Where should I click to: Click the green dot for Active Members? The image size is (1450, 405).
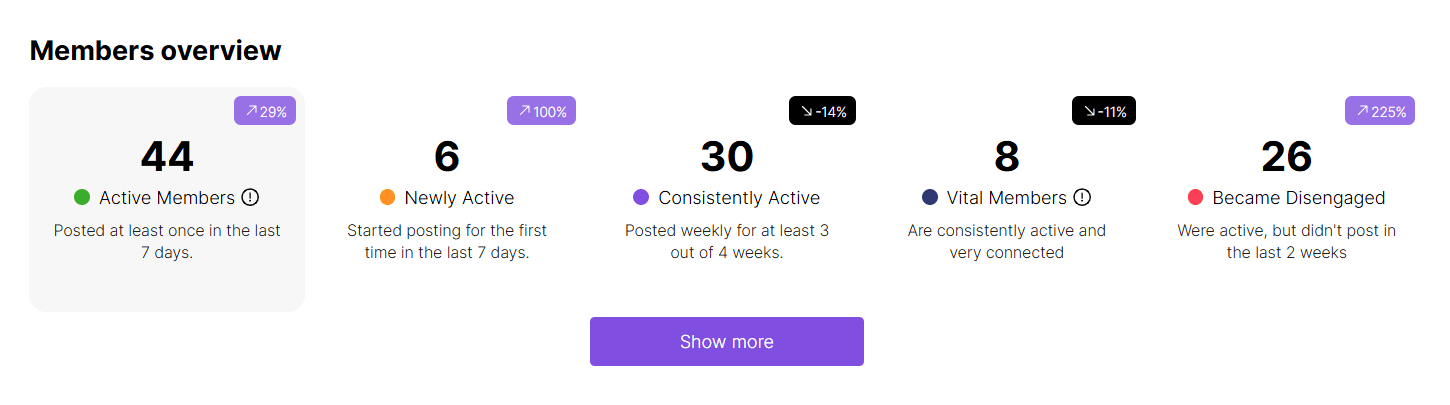[x=82, y=198]
